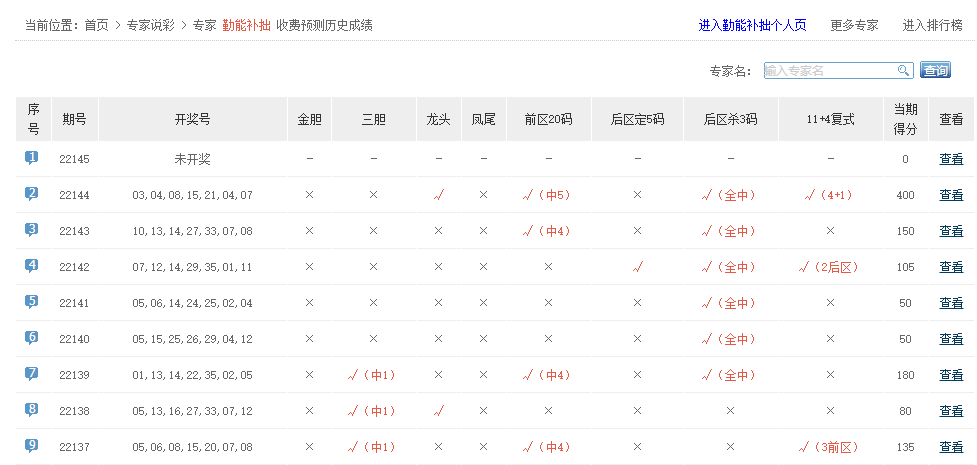Select 专家说彩 breadcrumb item
The height and width of the screenshot is (465, 977).
click(150, 25)
